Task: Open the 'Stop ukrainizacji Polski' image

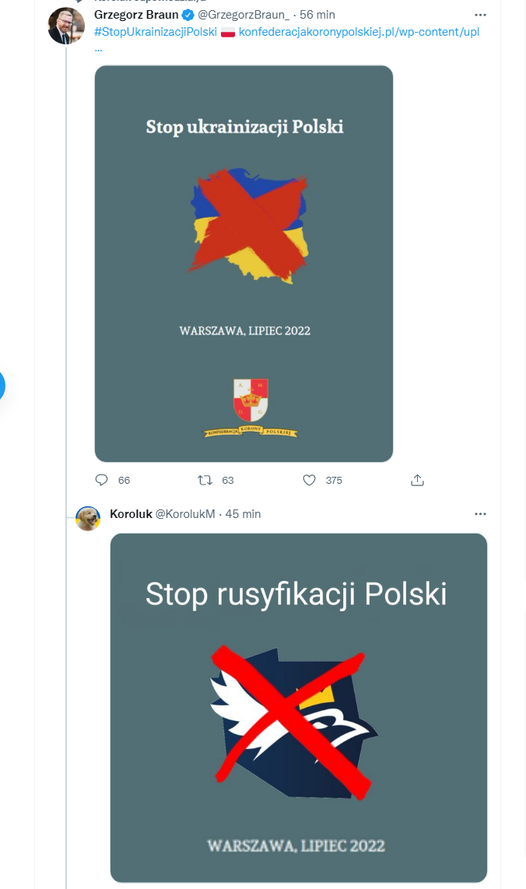Action: [x=244, y=264]
